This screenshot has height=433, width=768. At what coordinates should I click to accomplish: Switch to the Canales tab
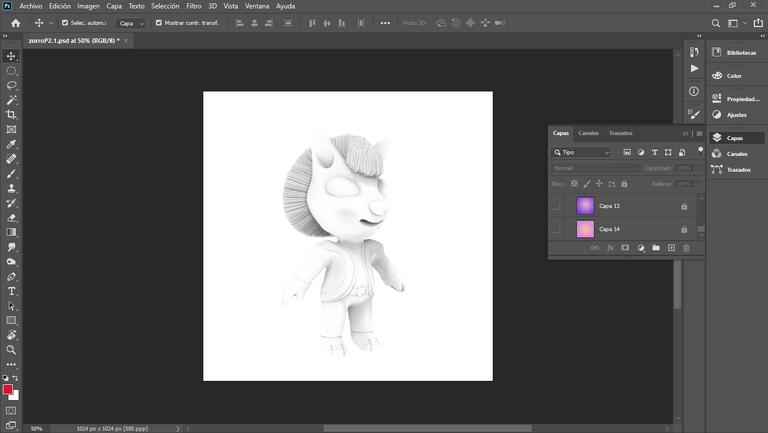tap(588, 133)
